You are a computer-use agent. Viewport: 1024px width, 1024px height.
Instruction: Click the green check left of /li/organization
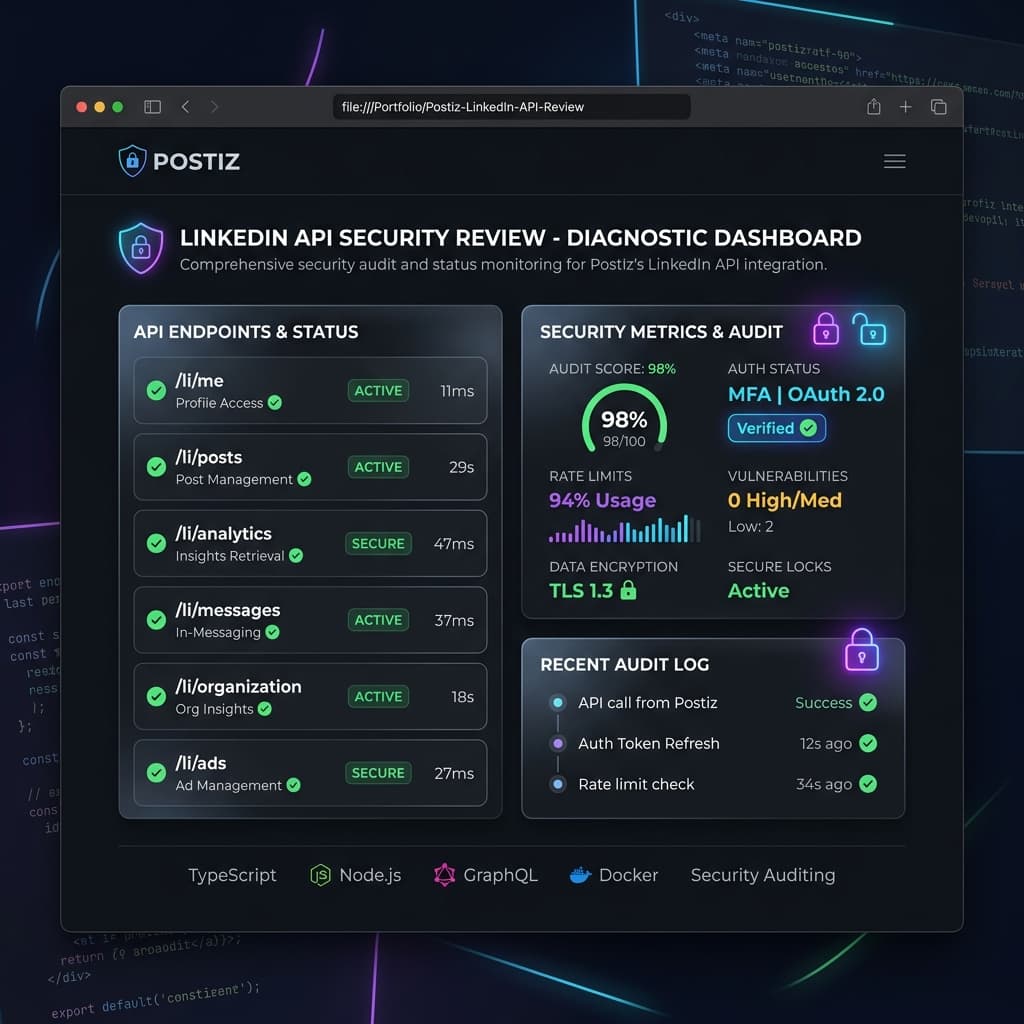[156, 697]
